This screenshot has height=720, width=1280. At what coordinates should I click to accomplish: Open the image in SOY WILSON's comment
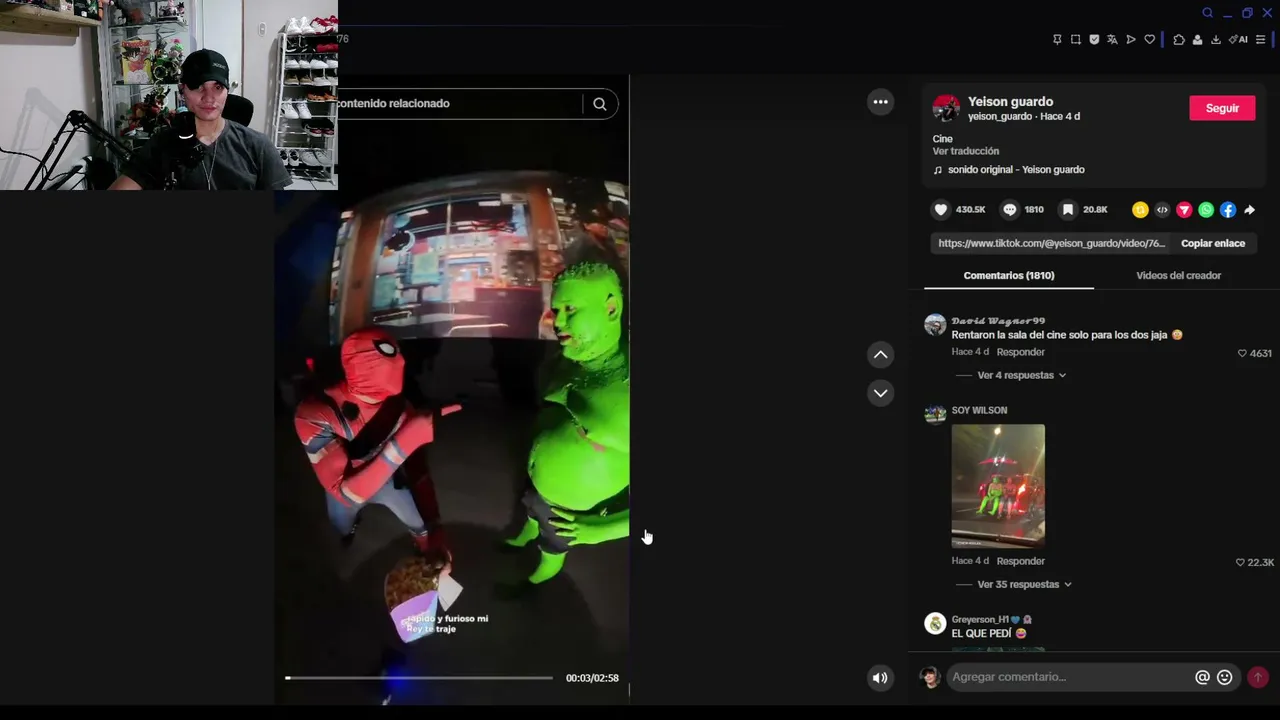998,486
